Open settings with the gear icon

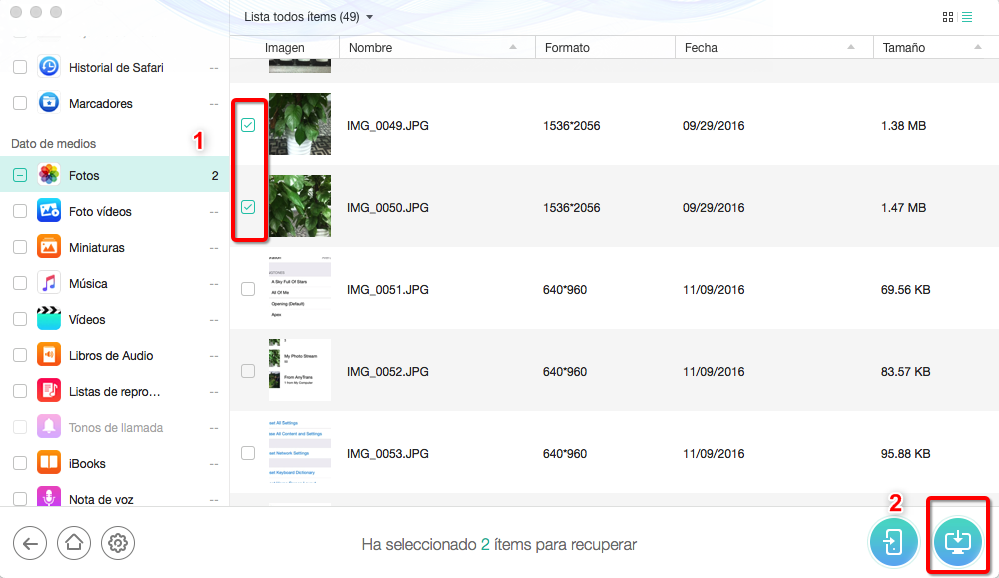pyautogui.click(x=118, y=543)
